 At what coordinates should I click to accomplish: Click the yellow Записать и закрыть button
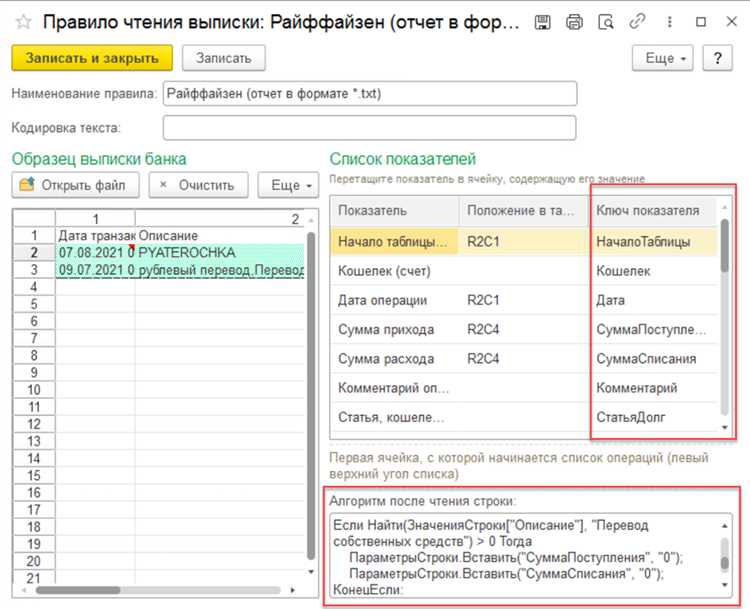pyautogui.click(x=92, y=58)
